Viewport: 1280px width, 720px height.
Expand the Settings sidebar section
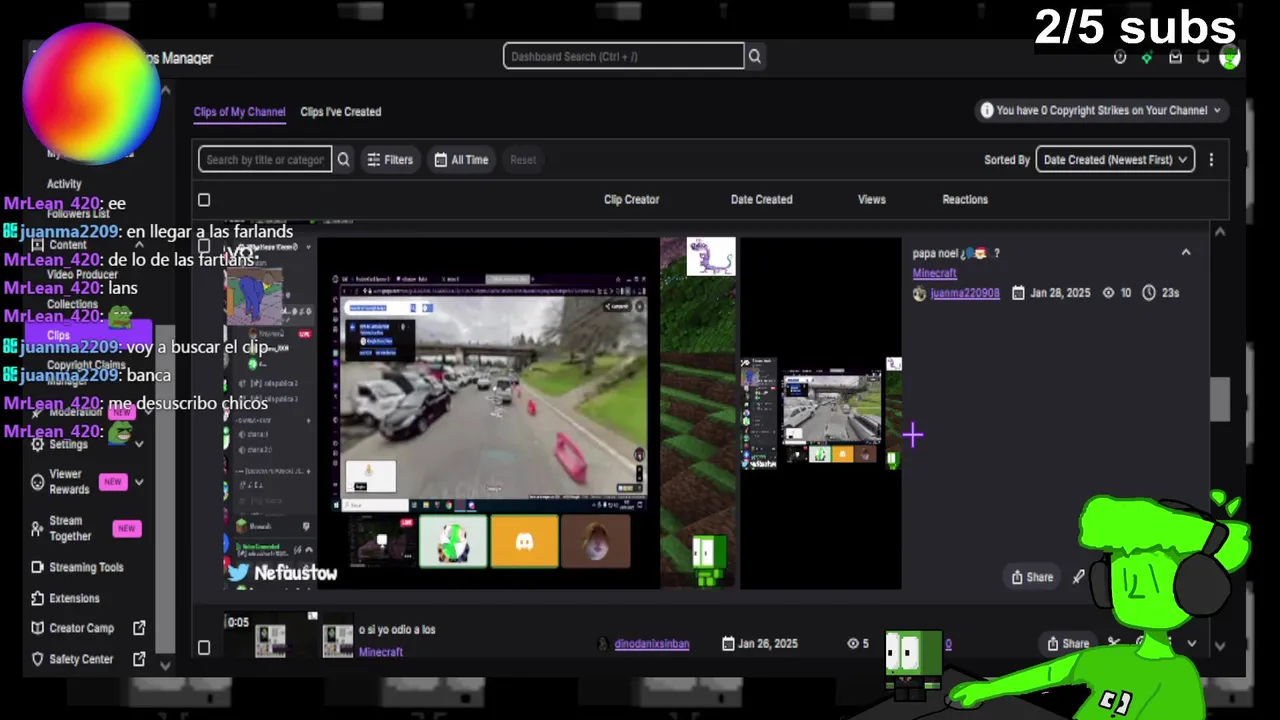[139, 444]
